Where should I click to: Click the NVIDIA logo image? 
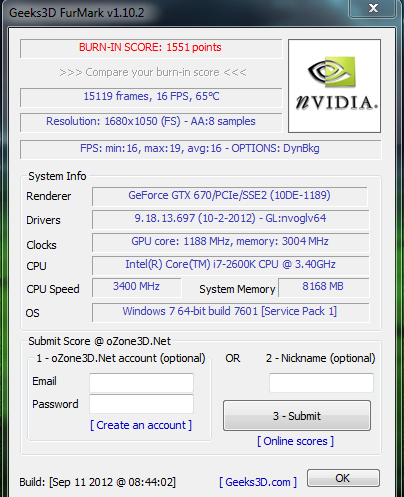point(334,86)
